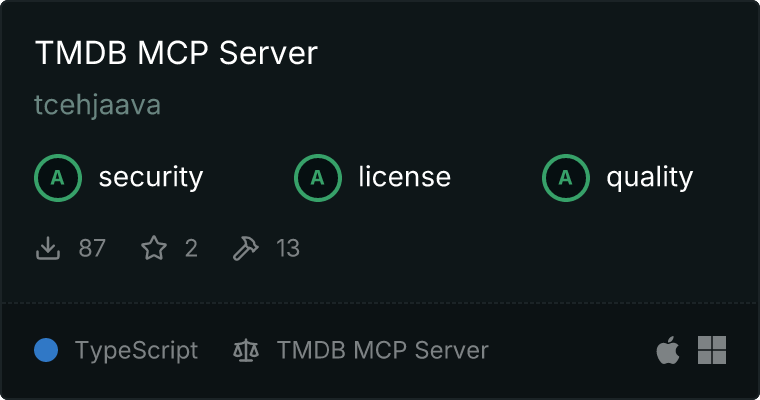760x400 pixels.
Task: Select the TypeScript language label
Action: pyautogui.click(x=136, y=351)
